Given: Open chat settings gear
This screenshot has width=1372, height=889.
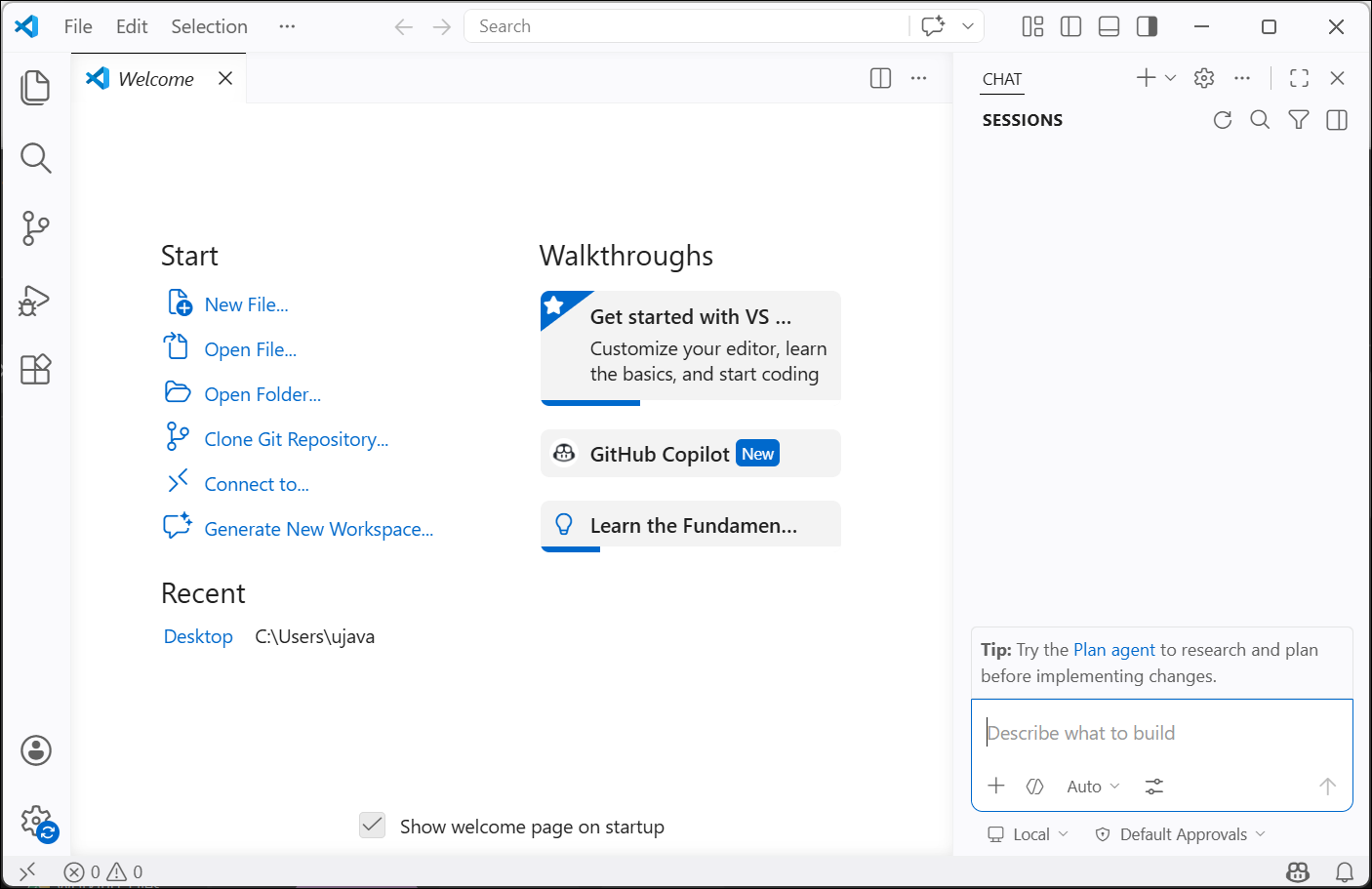Looking at the screenshot, I should 1204,78.
